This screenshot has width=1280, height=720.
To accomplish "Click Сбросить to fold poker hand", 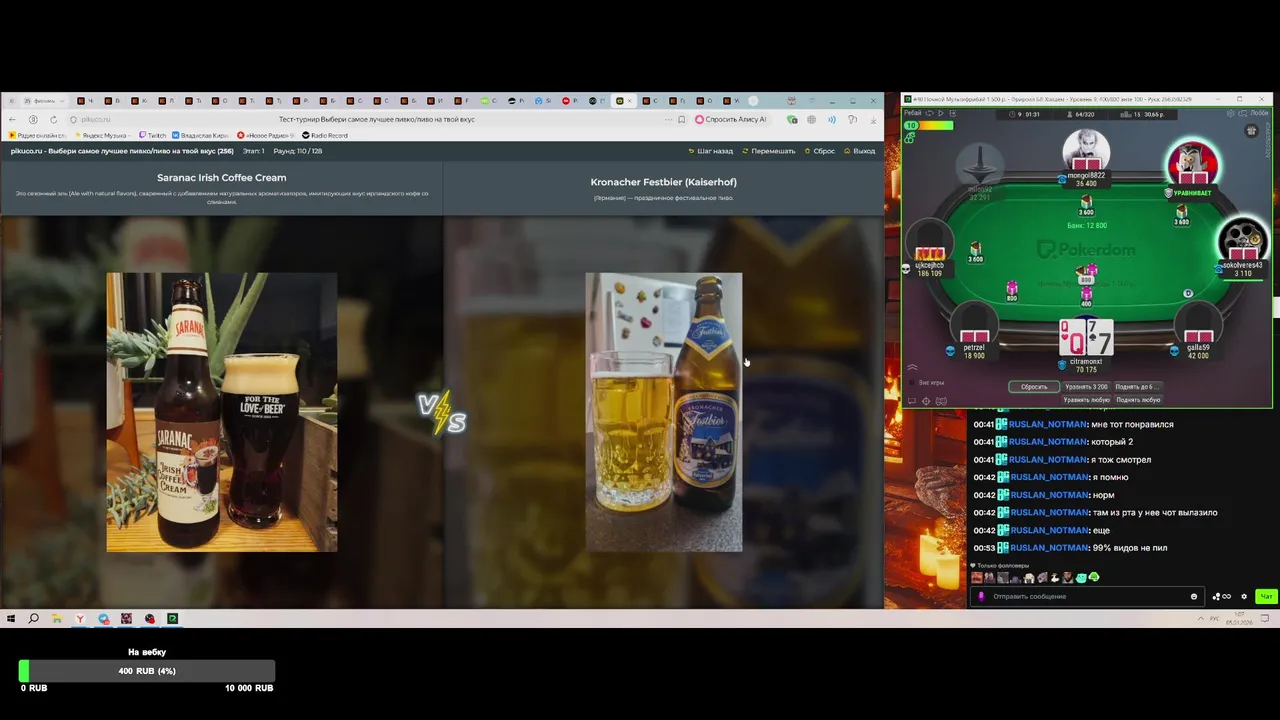I will tap(1034, 387).
